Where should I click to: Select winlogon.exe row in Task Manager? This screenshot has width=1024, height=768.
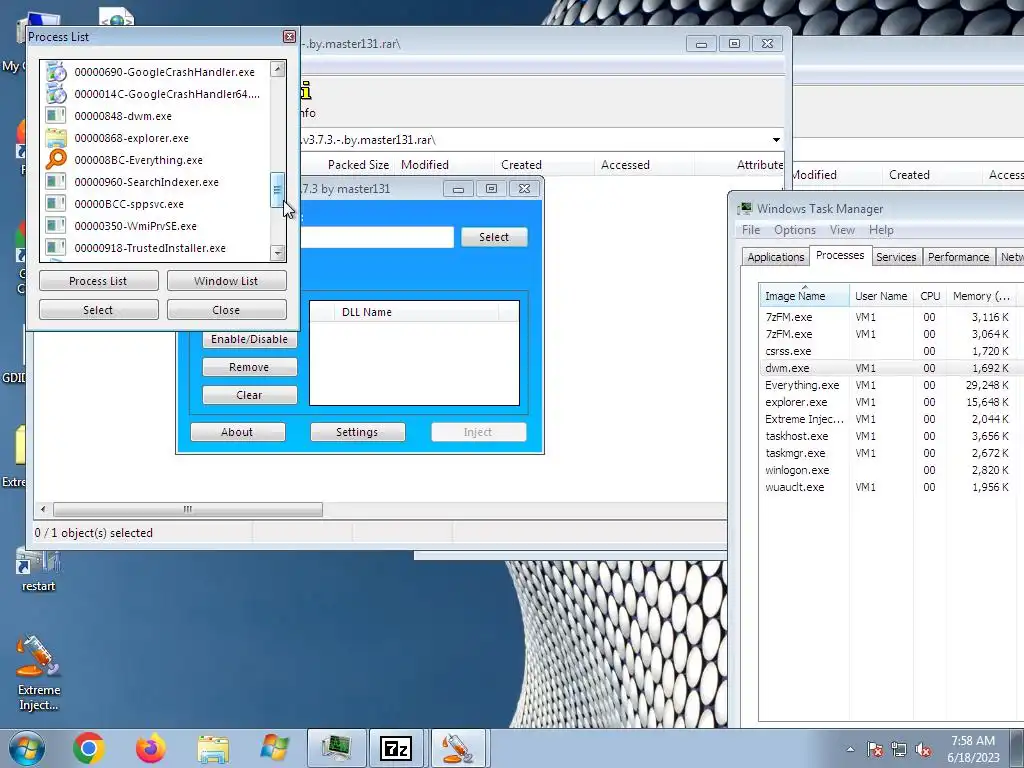(x=887, y=470)
